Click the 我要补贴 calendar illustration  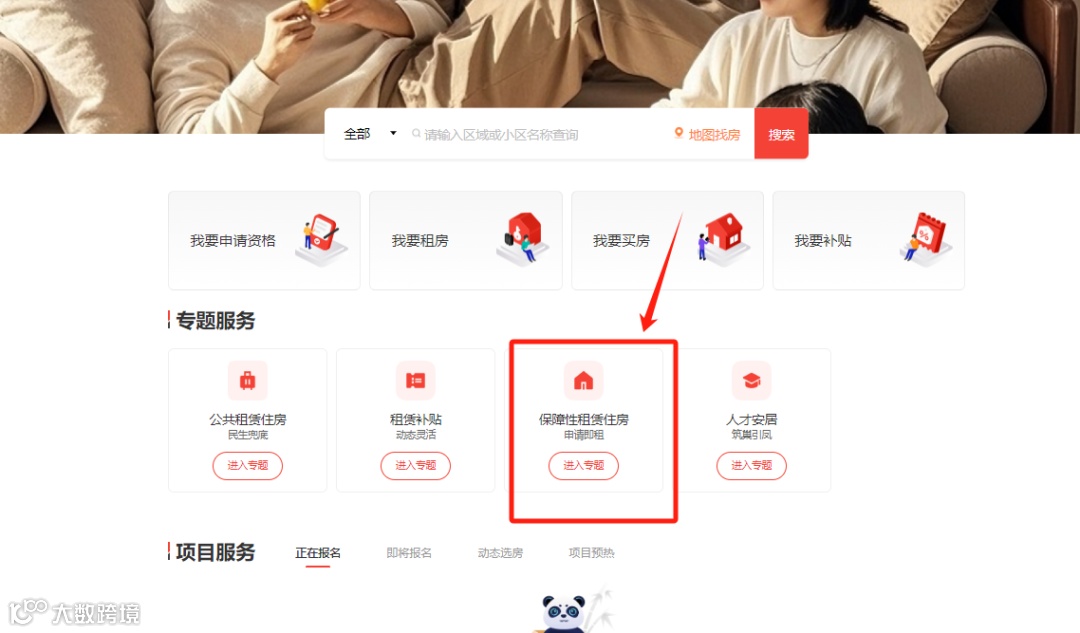tap(926, 240)
